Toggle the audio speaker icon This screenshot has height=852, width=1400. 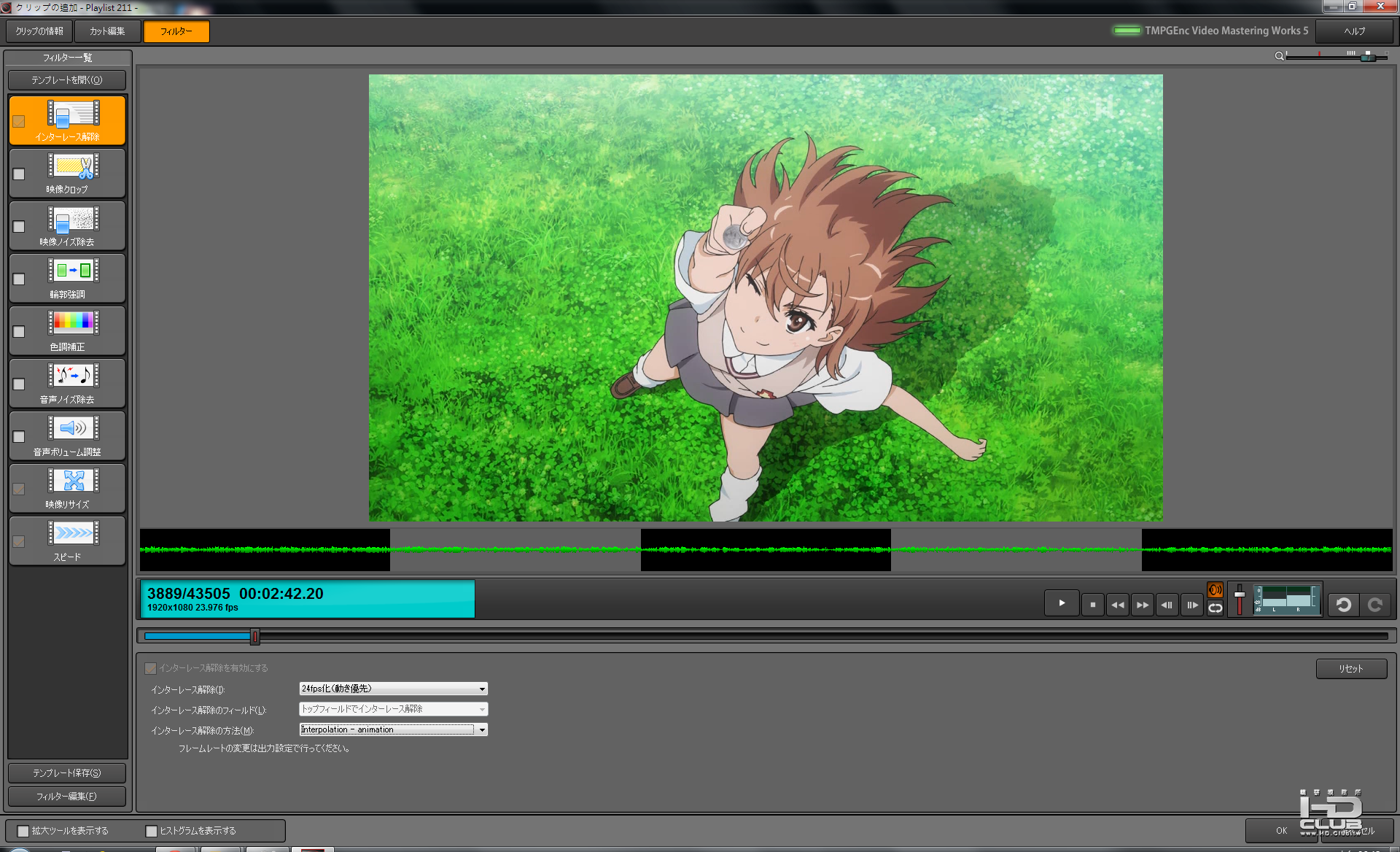[x=1215, y=589]
